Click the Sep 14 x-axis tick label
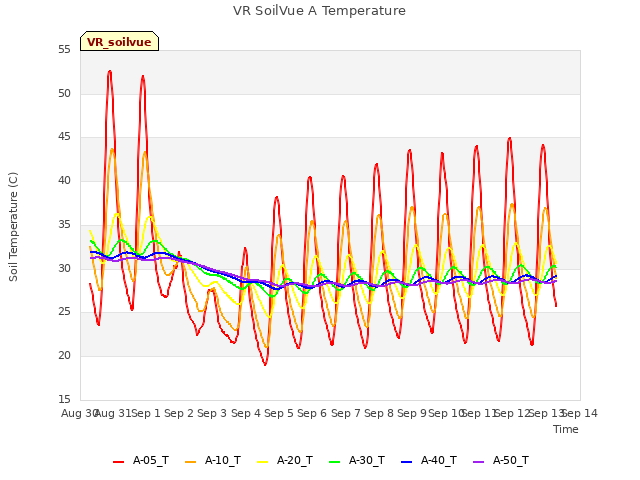This screenshot has height=480, width=640. (x=580, y=413)
